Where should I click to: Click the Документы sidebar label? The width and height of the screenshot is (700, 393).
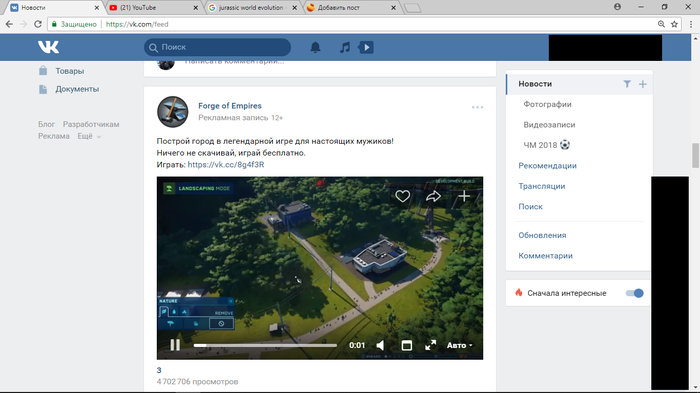[x=77, y=89]
